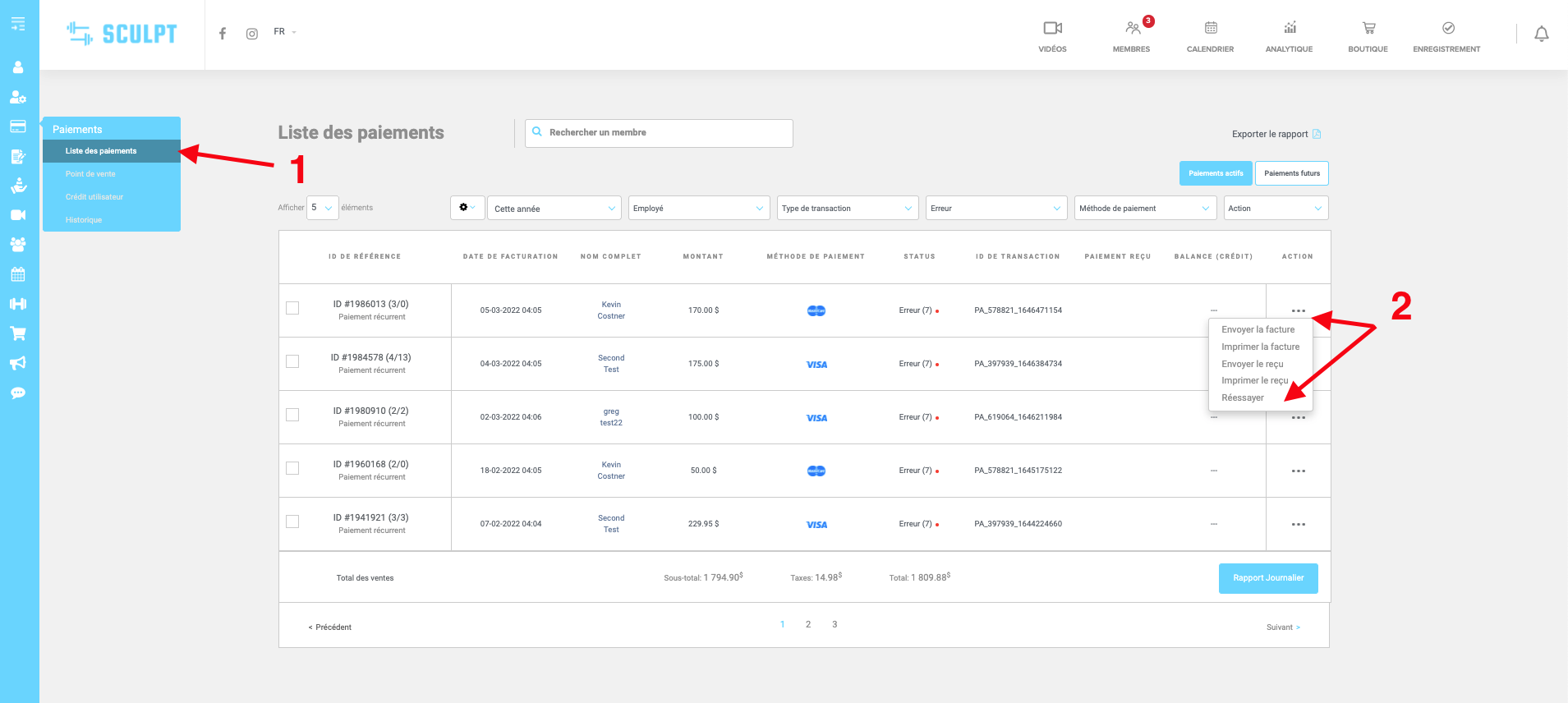Select checkbox for payment ID #1960168

pyautogui.click(x=292, y=468)
